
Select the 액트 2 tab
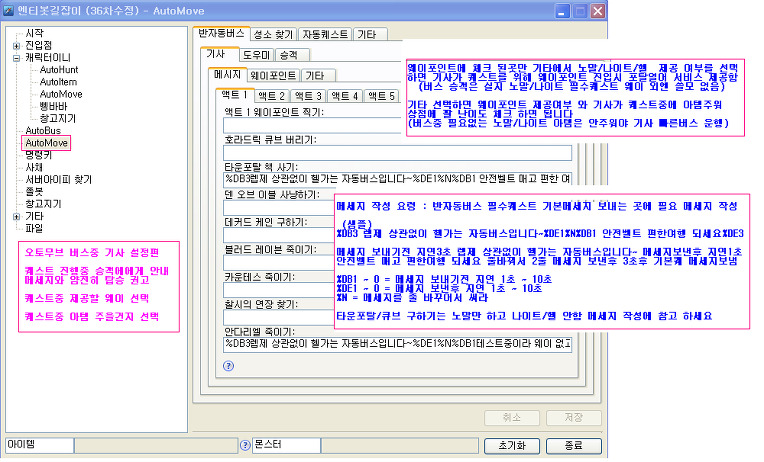[271, 96]
